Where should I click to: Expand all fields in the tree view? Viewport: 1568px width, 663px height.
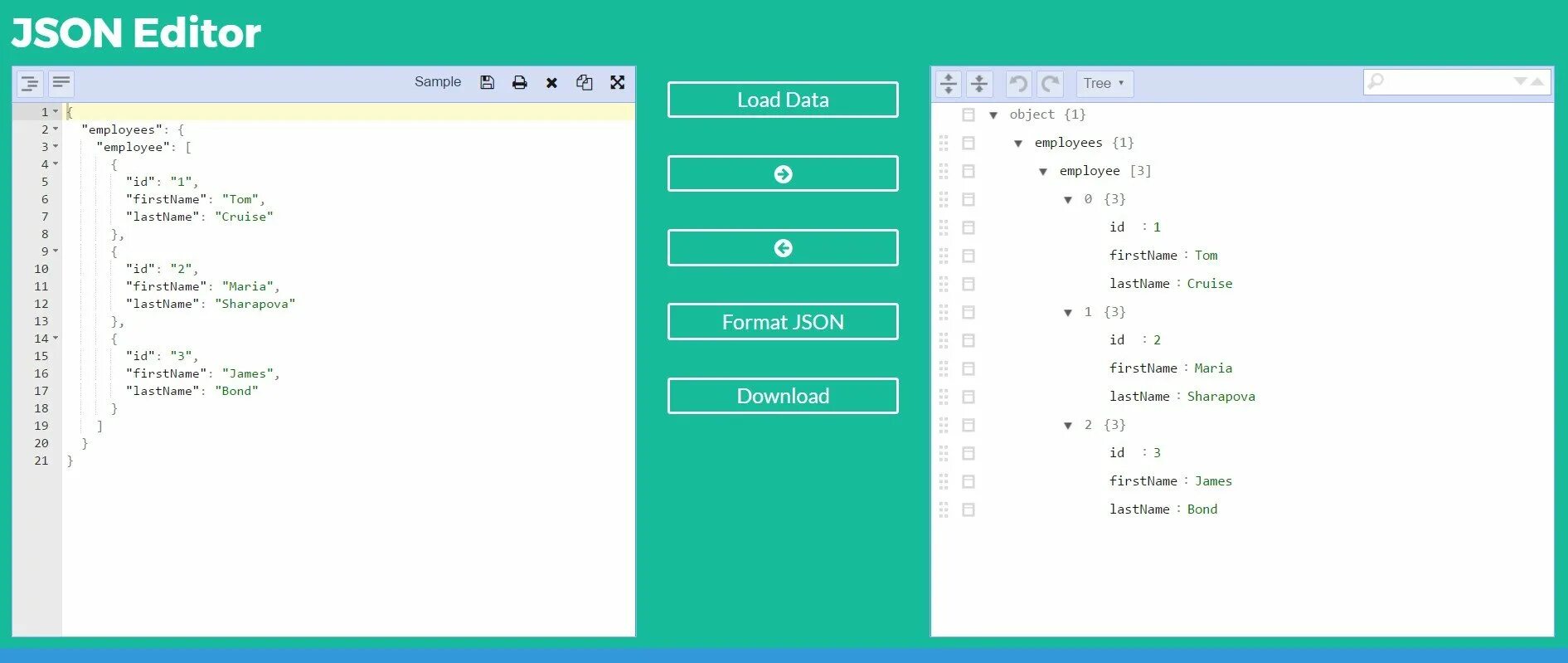[x=949, y=83]
